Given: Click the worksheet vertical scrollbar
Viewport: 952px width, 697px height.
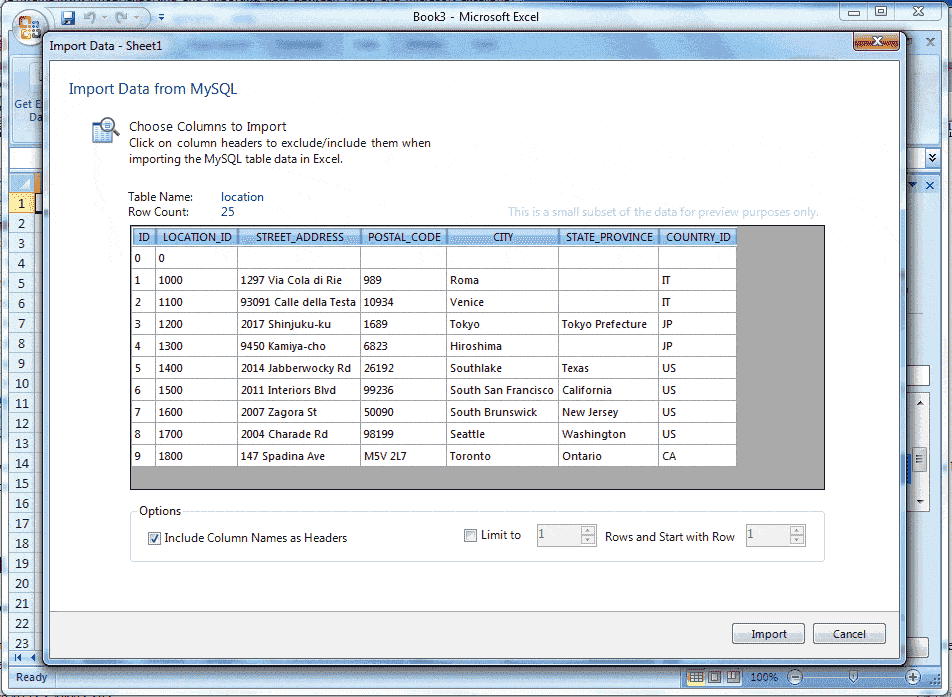Looking at the screenshot, I should tap(921, 460).
